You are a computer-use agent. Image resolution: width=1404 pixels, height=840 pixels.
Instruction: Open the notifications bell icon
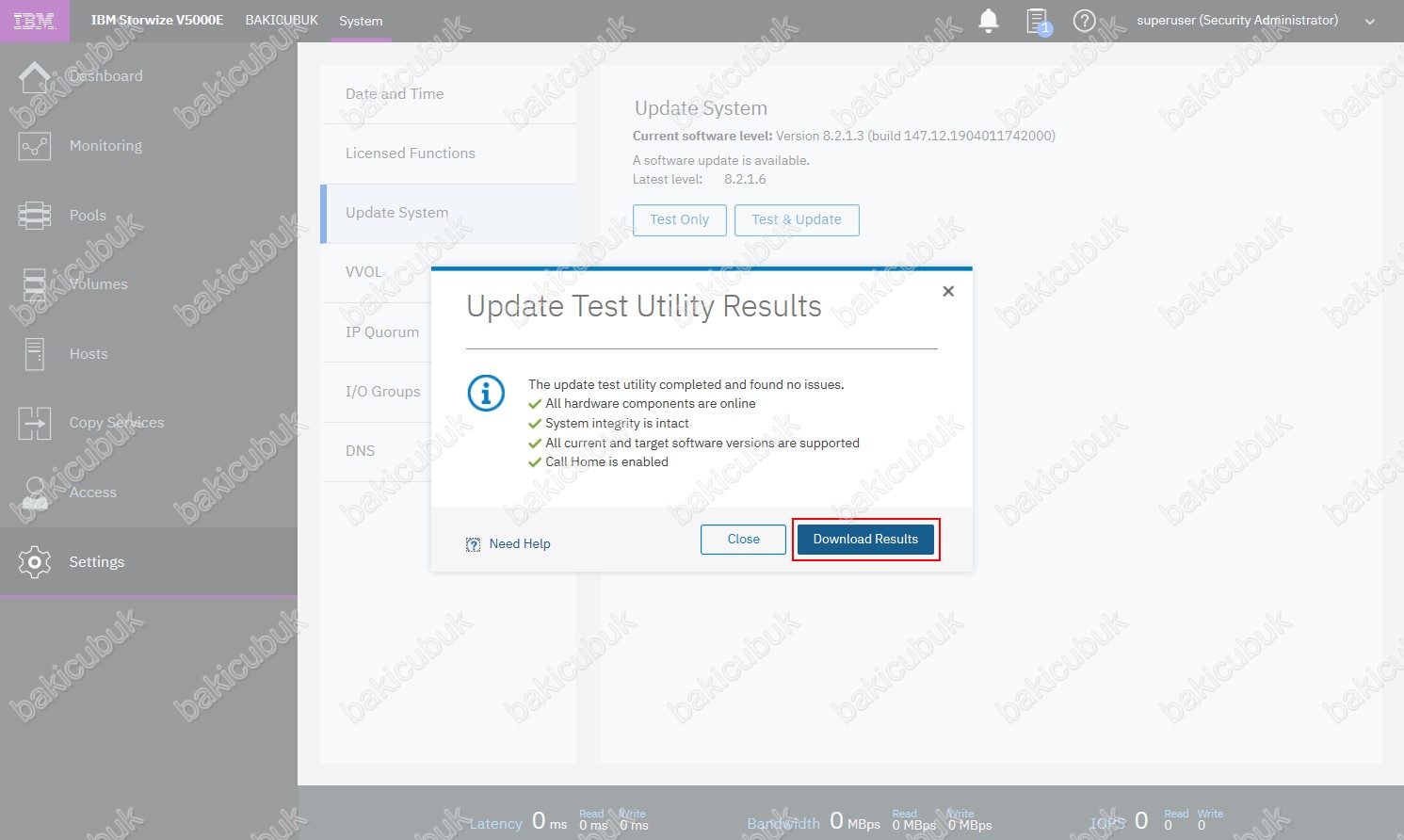coord(989,21)
